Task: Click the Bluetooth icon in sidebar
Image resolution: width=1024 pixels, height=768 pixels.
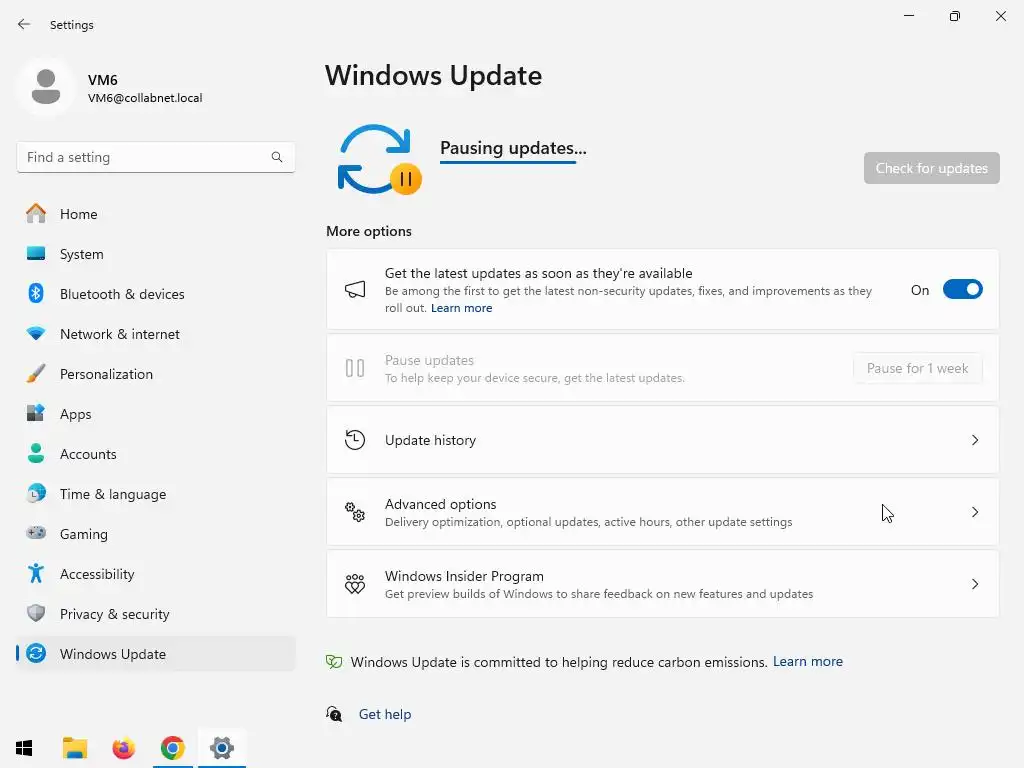Action: [x=36, y=293]
